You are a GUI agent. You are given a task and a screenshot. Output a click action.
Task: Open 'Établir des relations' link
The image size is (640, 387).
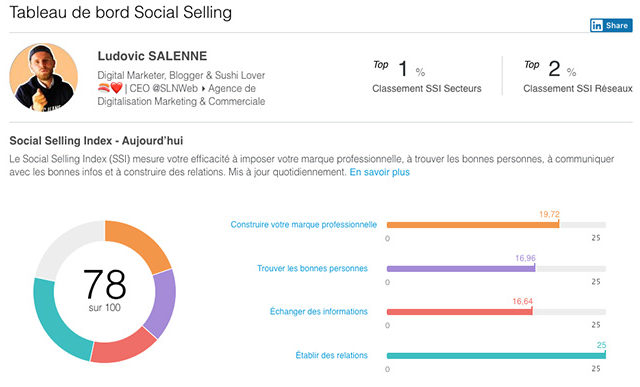pos(331,355)
